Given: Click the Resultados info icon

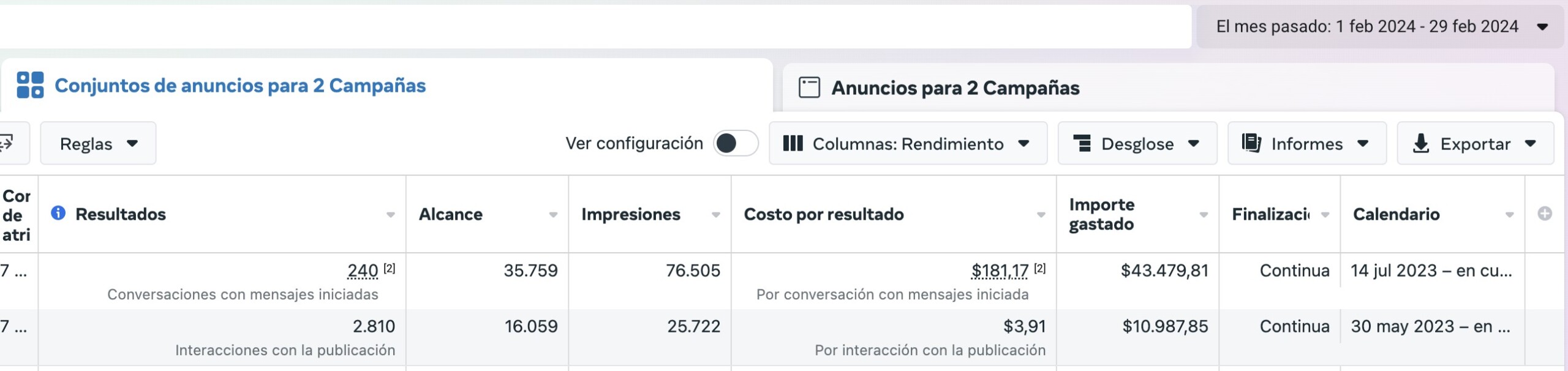Looking at the screenshot, I should [x=58, y=213].
